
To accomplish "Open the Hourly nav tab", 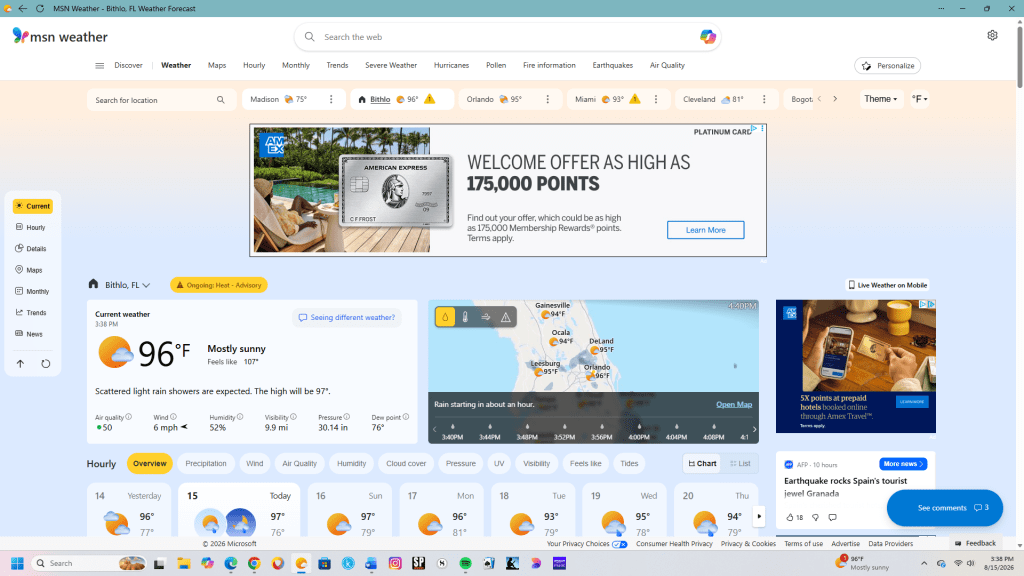I will click(254, 65).
